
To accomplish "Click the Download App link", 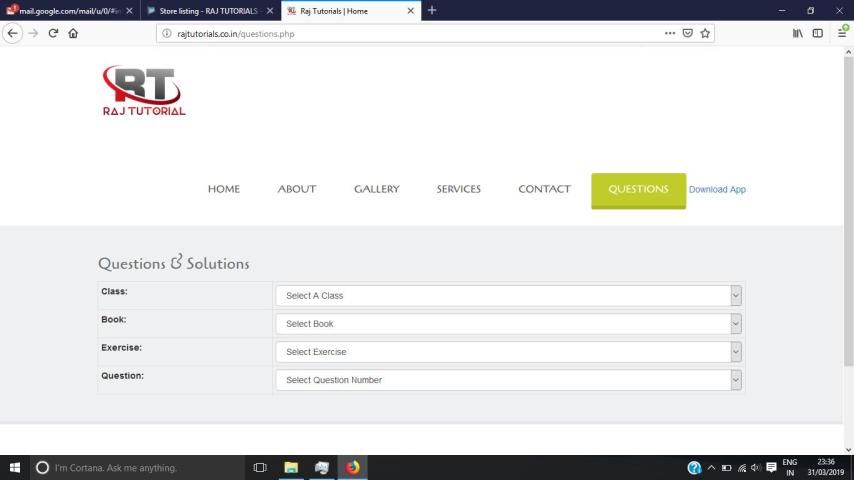I will 717,190.
